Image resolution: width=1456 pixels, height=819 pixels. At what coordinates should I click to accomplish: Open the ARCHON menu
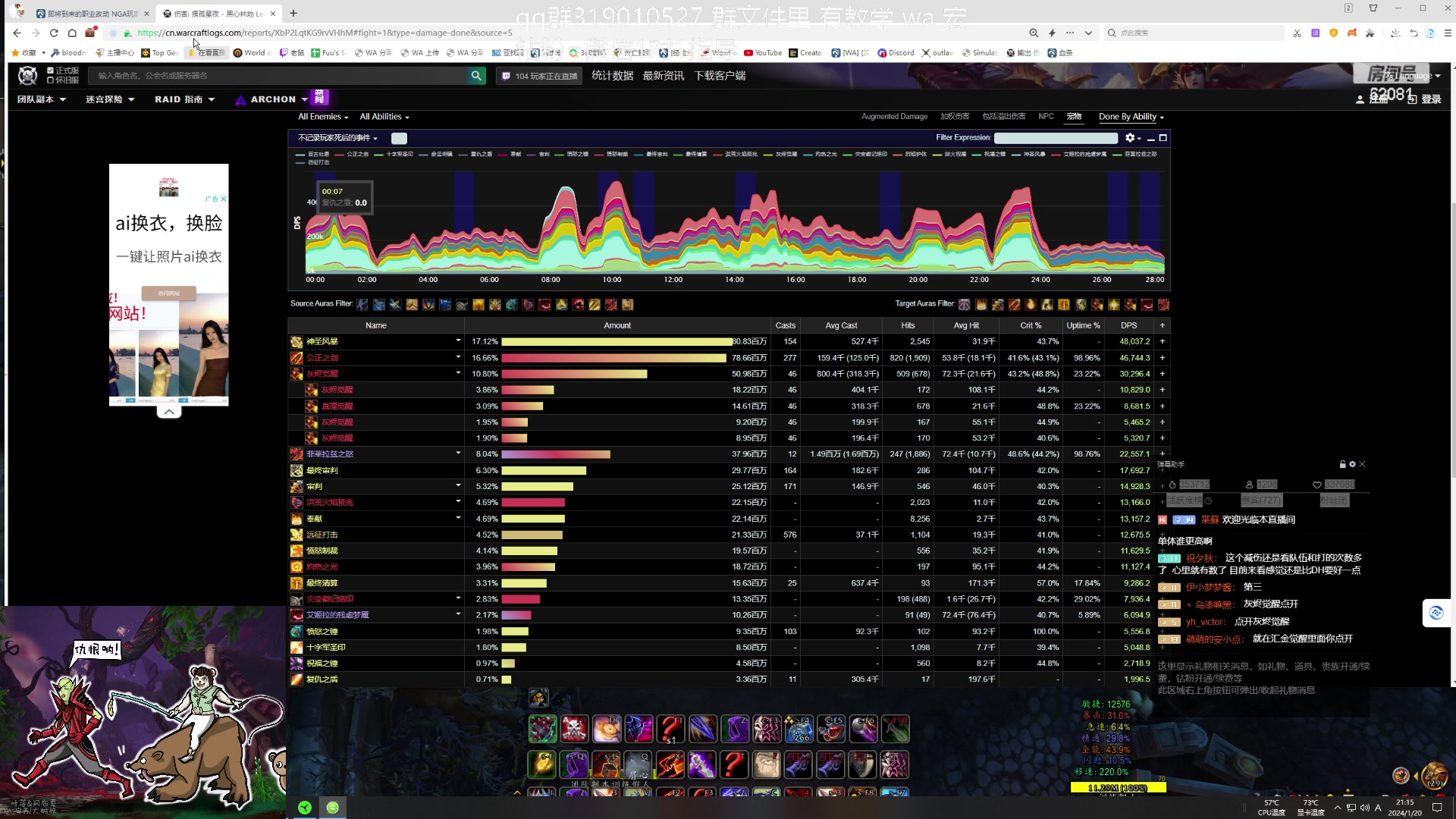click(x=271, y=99)
